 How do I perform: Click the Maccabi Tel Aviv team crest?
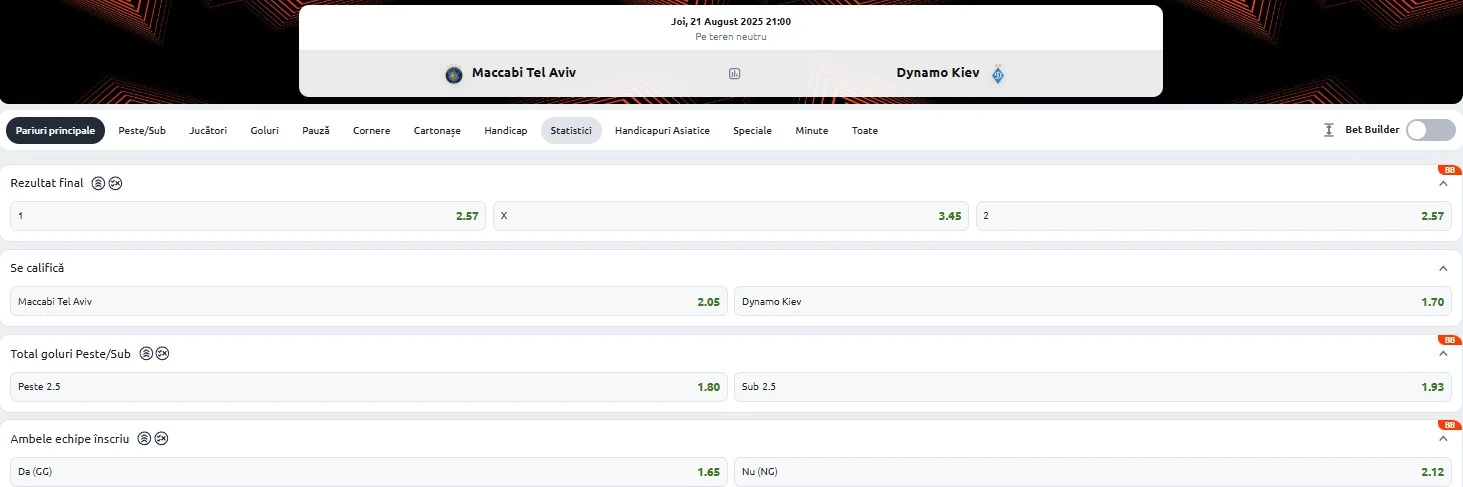click(x=454, y=73)
